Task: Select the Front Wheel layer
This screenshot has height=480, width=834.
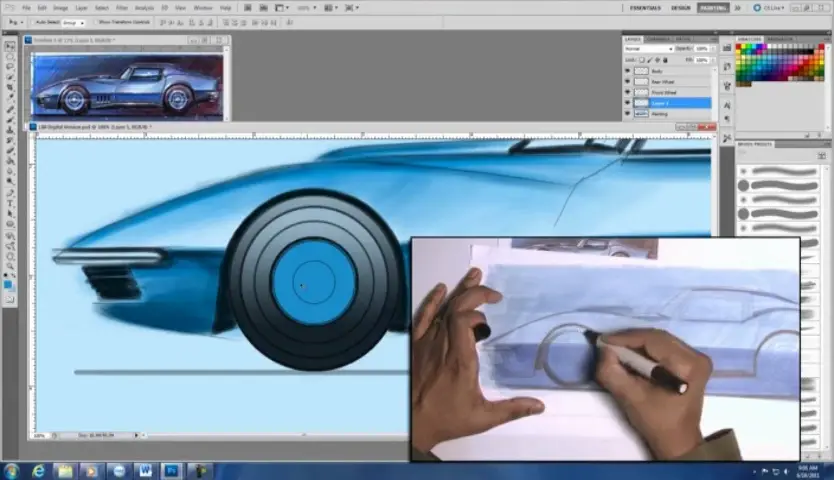Action: [x=665, y=92]
